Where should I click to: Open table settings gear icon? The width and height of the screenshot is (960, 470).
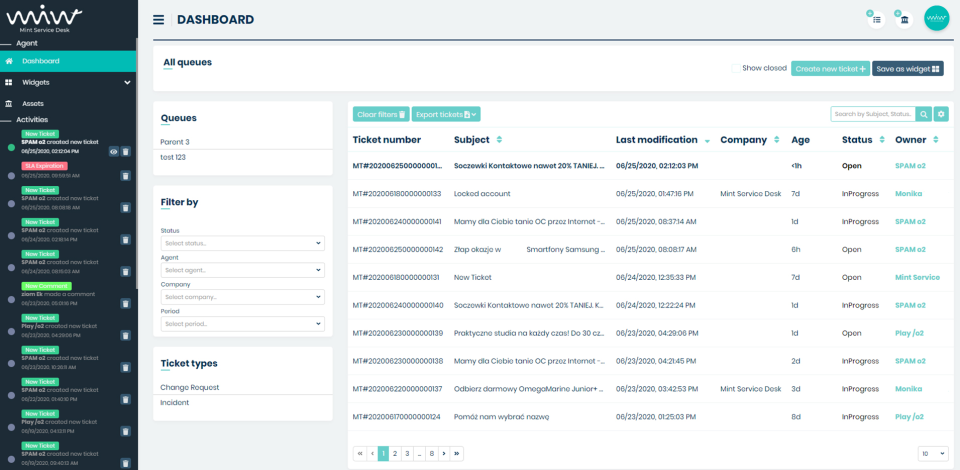pos(941,114)
